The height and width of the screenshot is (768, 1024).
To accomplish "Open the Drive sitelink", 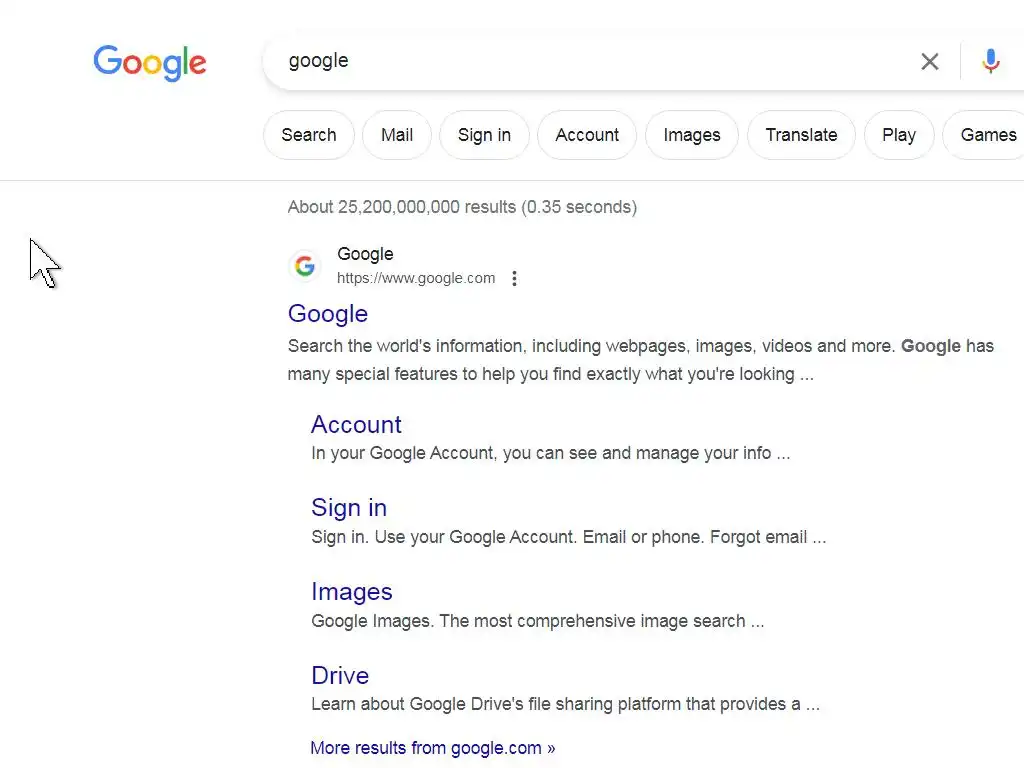I will coord(340,675).
